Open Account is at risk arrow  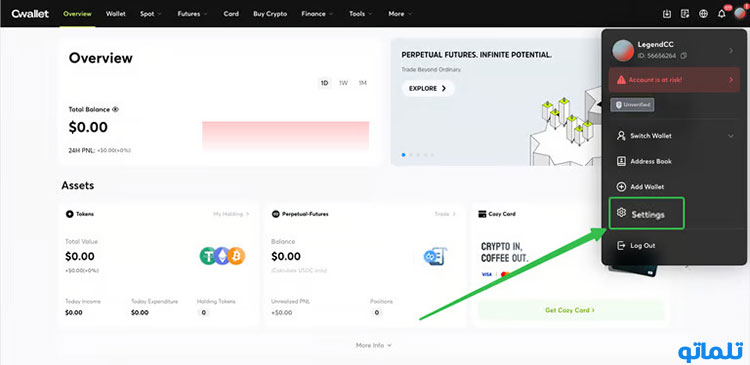pyautogui.click(x=731, y=80)
